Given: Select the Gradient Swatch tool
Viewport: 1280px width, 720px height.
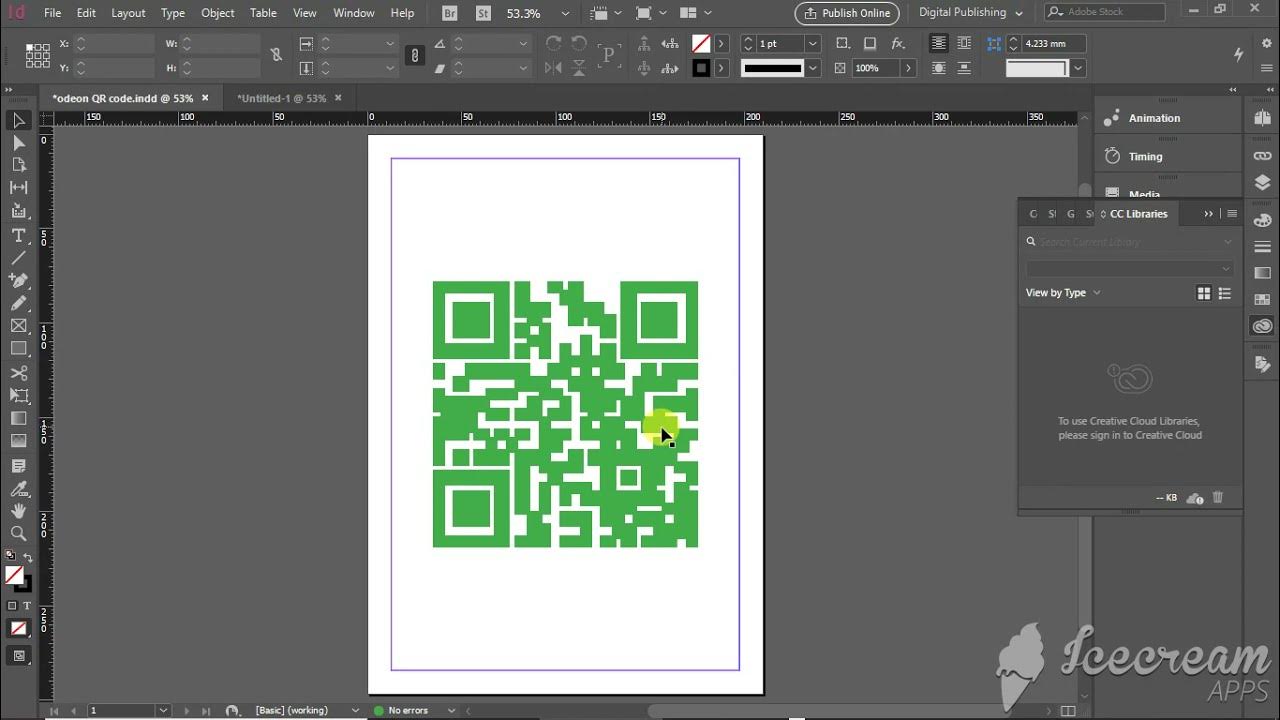Looking at the screenshot, I should [x=18, y=419].
